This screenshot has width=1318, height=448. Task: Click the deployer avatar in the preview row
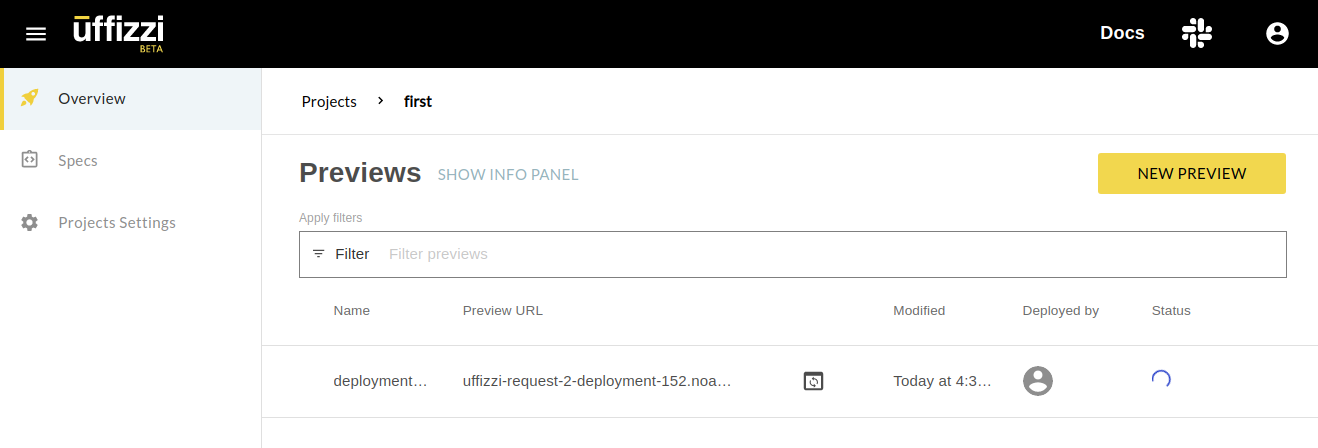pos(1038,381)
